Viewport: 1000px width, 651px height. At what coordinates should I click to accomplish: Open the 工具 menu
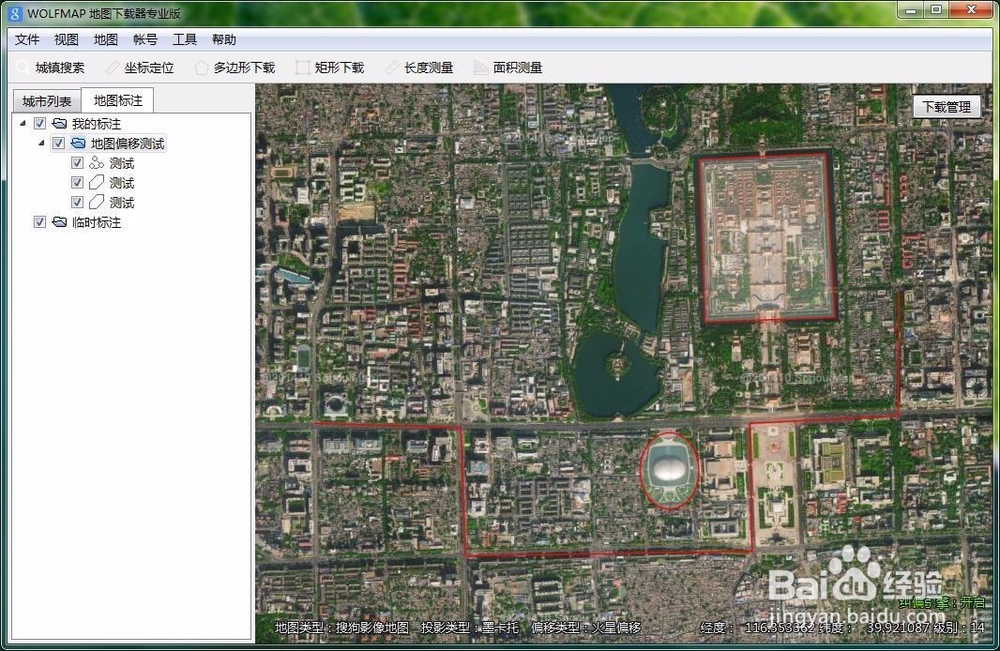click(x=184, y=39)
